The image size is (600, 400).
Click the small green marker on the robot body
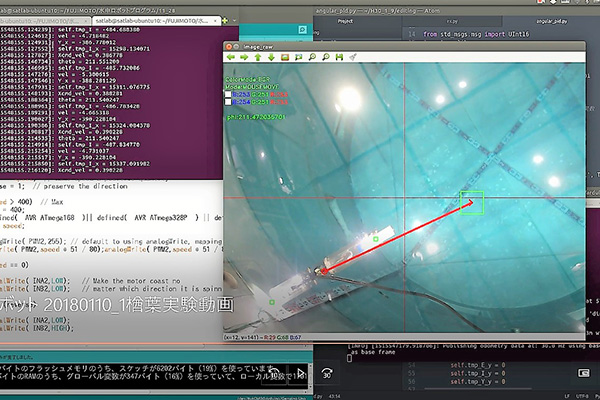(375, 239)
